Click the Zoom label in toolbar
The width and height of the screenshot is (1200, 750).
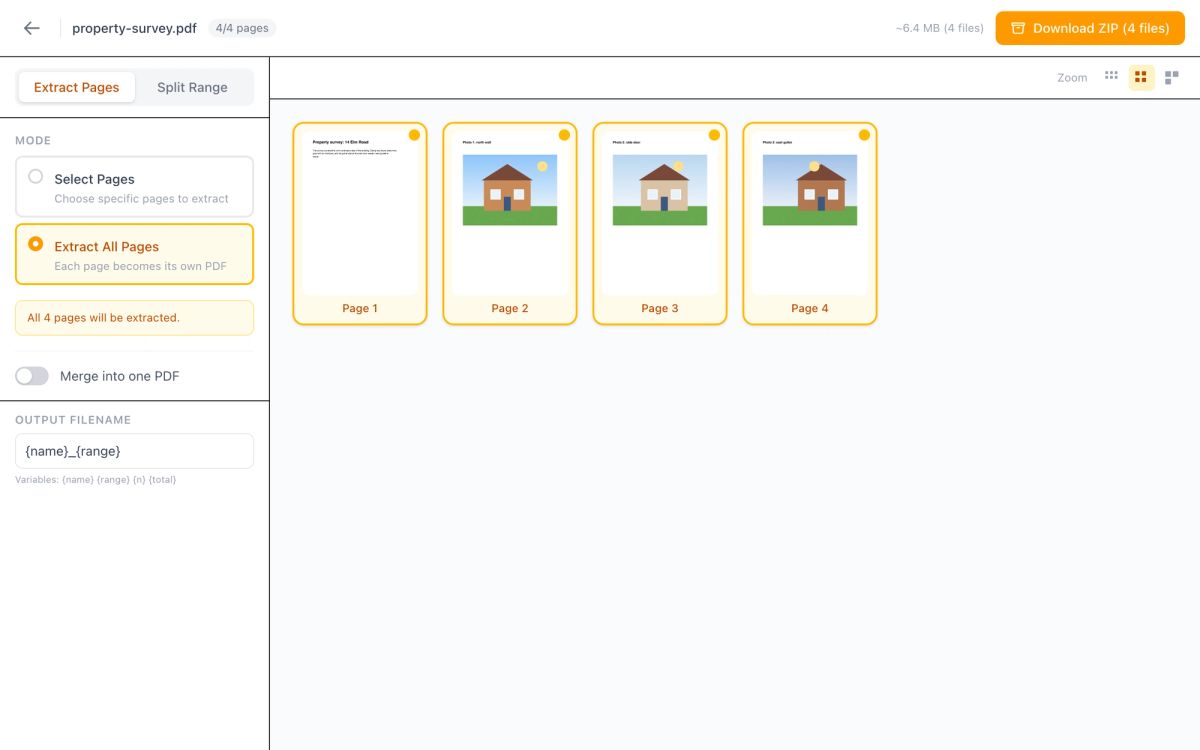pyautogui.click(x=1072, y=78)
